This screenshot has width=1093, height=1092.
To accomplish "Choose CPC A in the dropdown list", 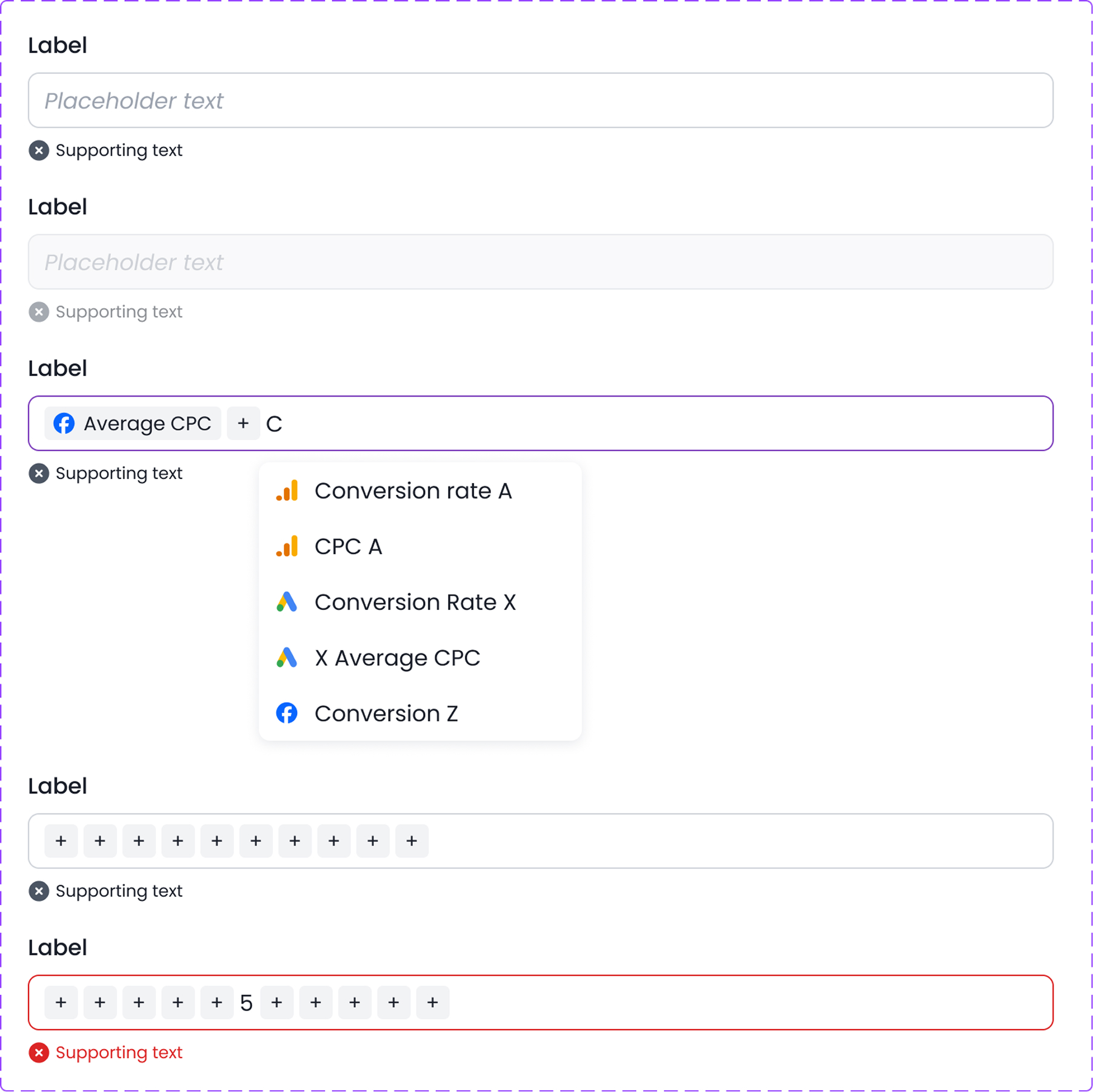I will tap(349, 546).
